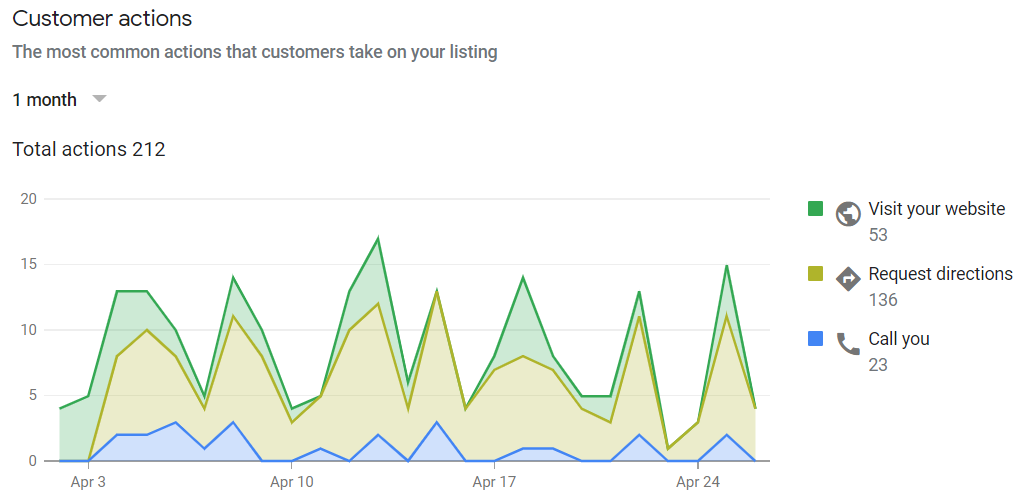Select the Call you legend label
Viewport: 1021px width, 501px height.
click(x=899, y=339)
